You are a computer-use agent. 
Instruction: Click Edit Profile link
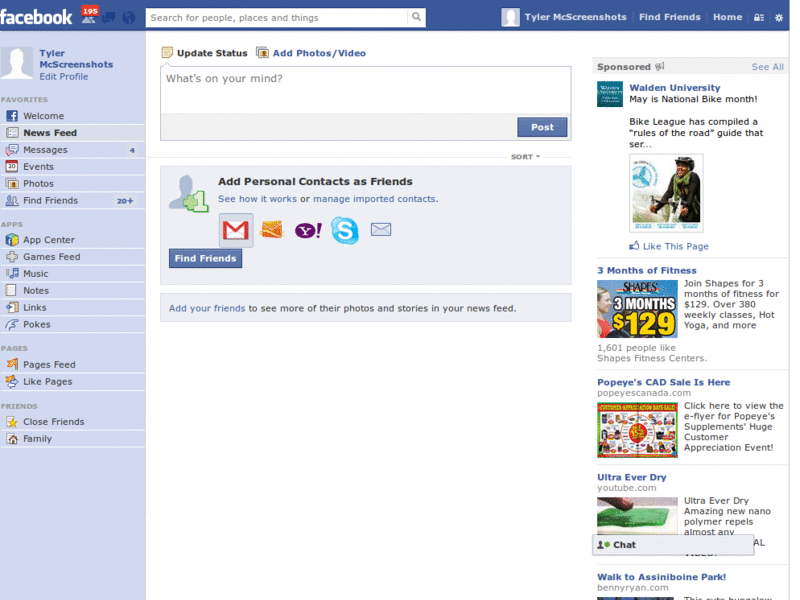click(64, 77)
